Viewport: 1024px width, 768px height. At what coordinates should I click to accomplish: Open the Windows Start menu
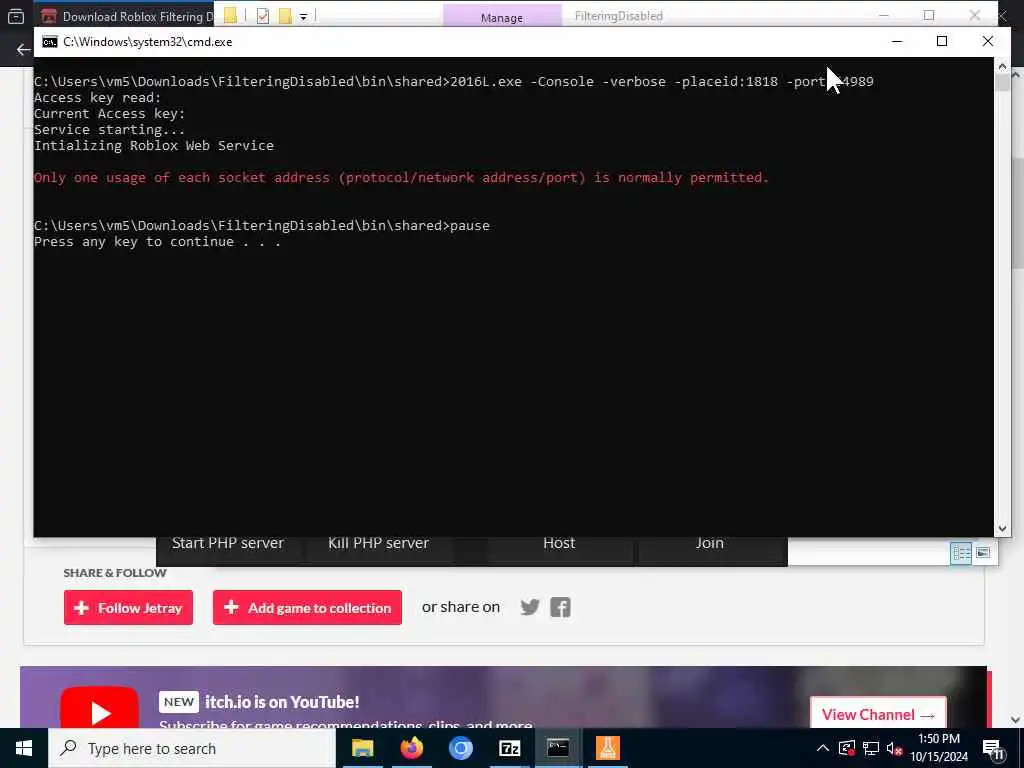(x=24, y=748)
